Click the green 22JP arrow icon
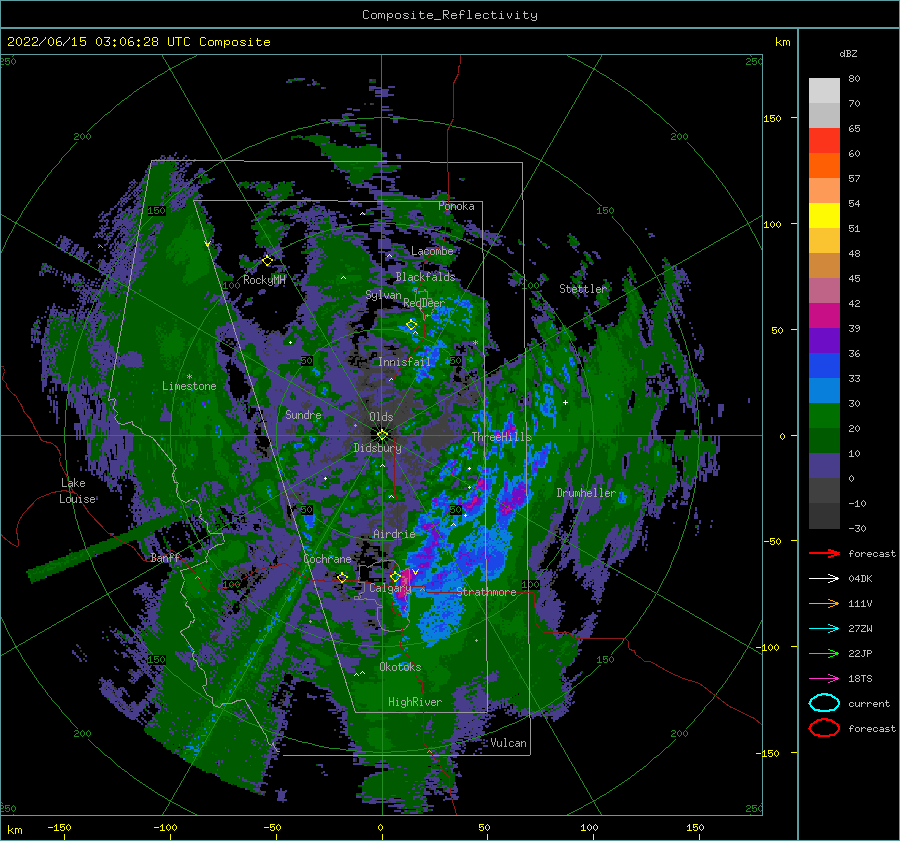 [824, 653]
